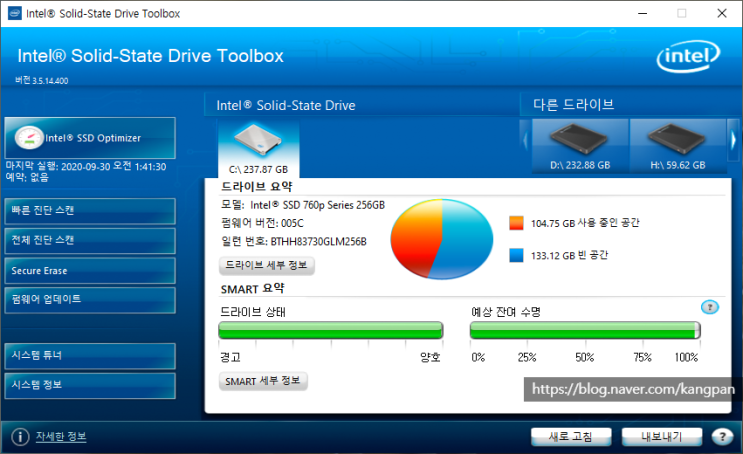The image size is (743, 454).
Task: Click the Intel logo
Action: [689, 56]
